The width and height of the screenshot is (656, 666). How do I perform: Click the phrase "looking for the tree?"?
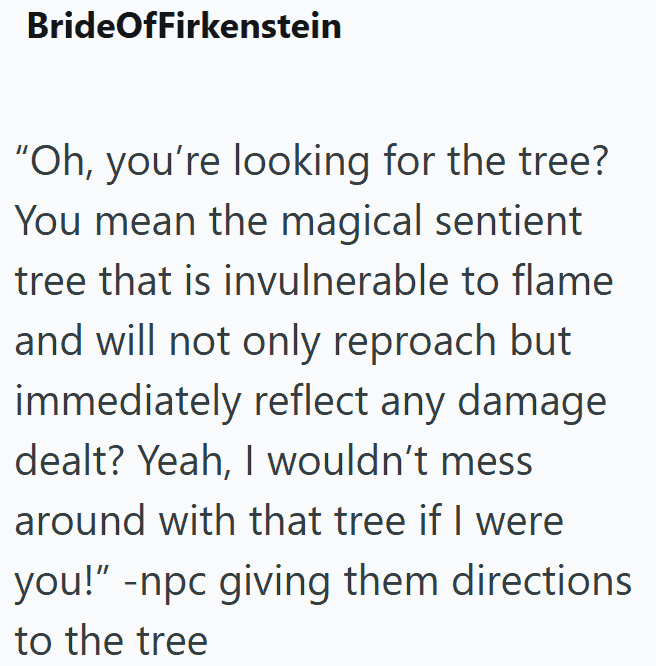(x=421, y=163)
